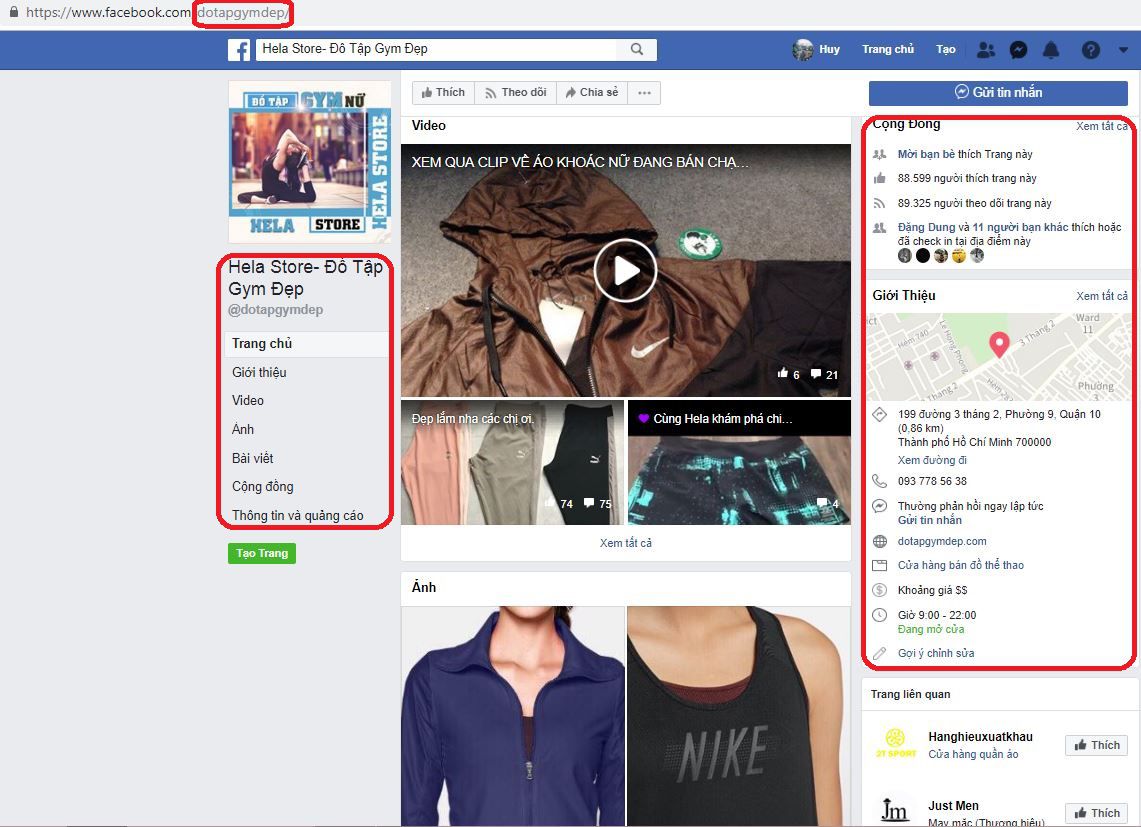
Task: Click the Theo dõi (Follow) button
Action: (516, 92)
